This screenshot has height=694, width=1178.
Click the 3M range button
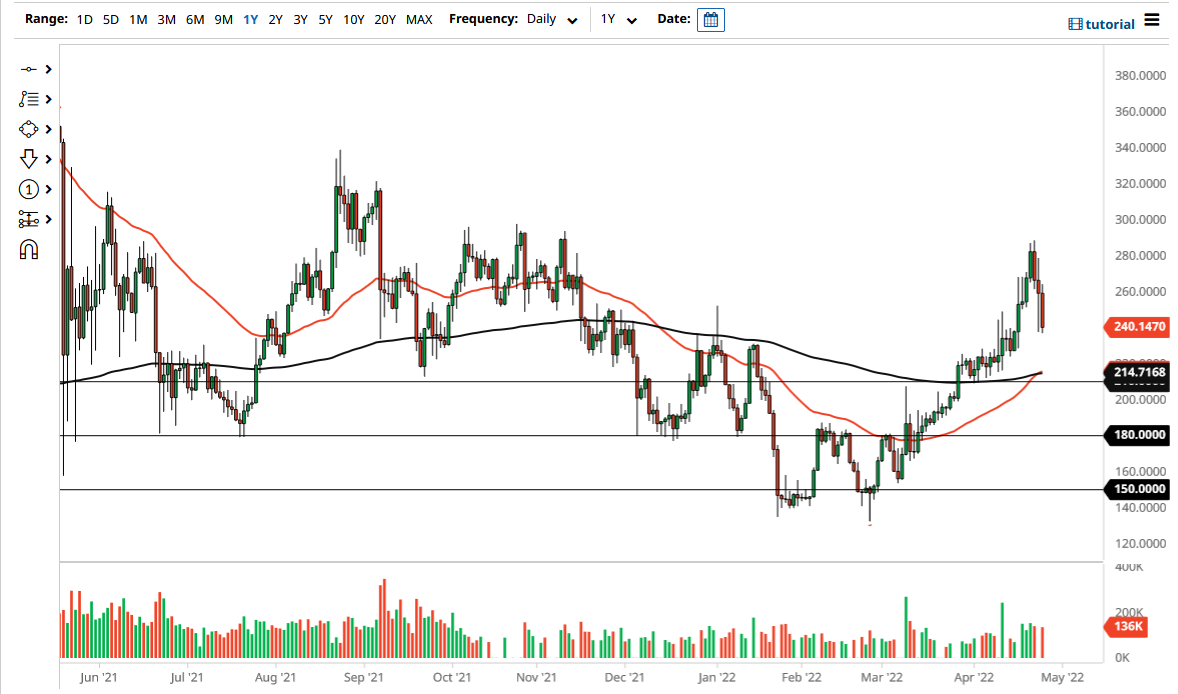(x=166, y=18)
